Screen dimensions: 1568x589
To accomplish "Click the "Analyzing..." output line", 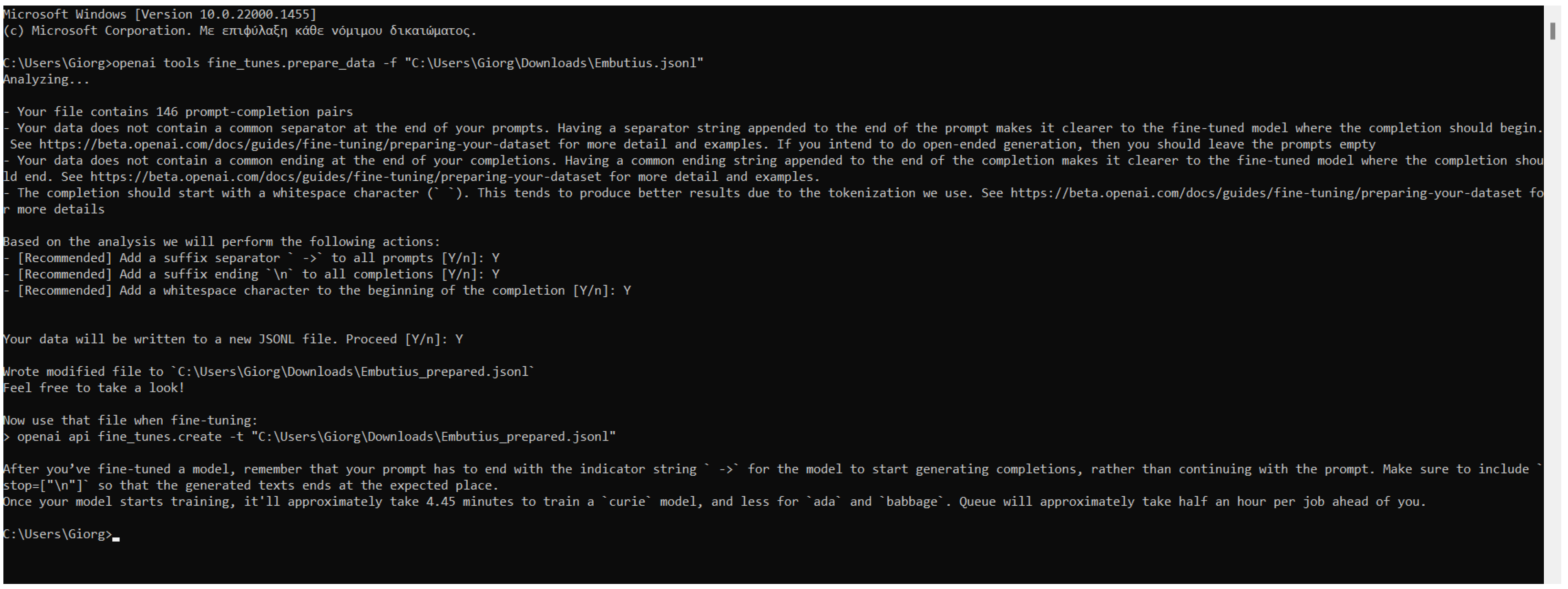I will pos(46,80).
